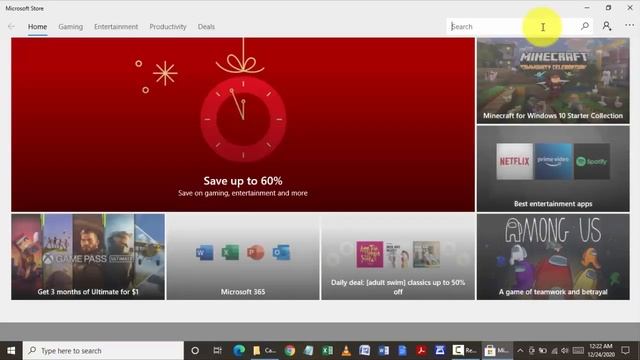
Task: Open Word from the taskbar
Action: point(384,351)
